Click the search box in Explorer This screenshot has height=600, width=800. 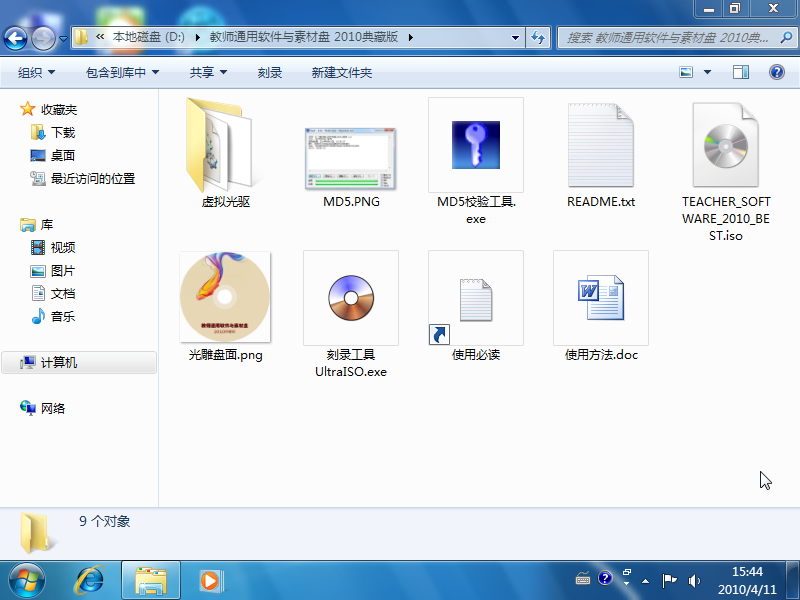(x=667, y=38)
